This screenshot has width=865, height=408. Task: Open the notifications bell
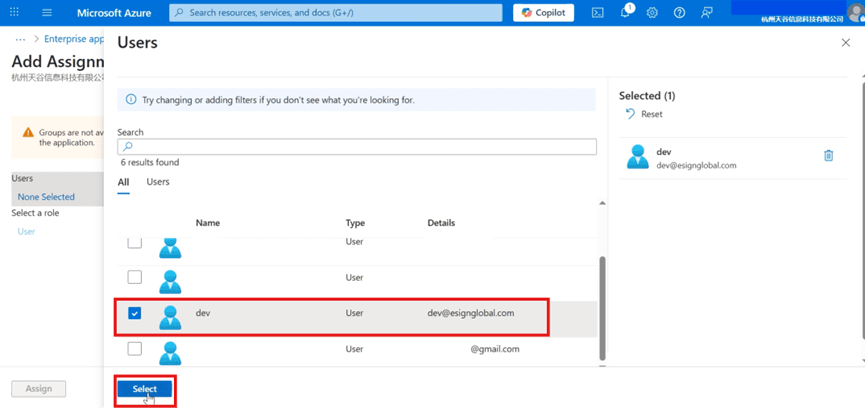[625, 13]
